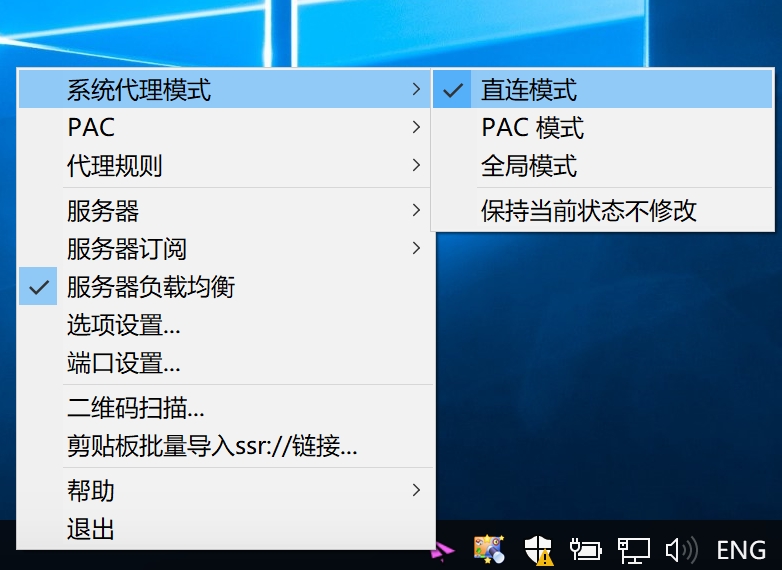
Task: Open the network connection tray icon
Action: pyautogui.click(x=633, y=548)
